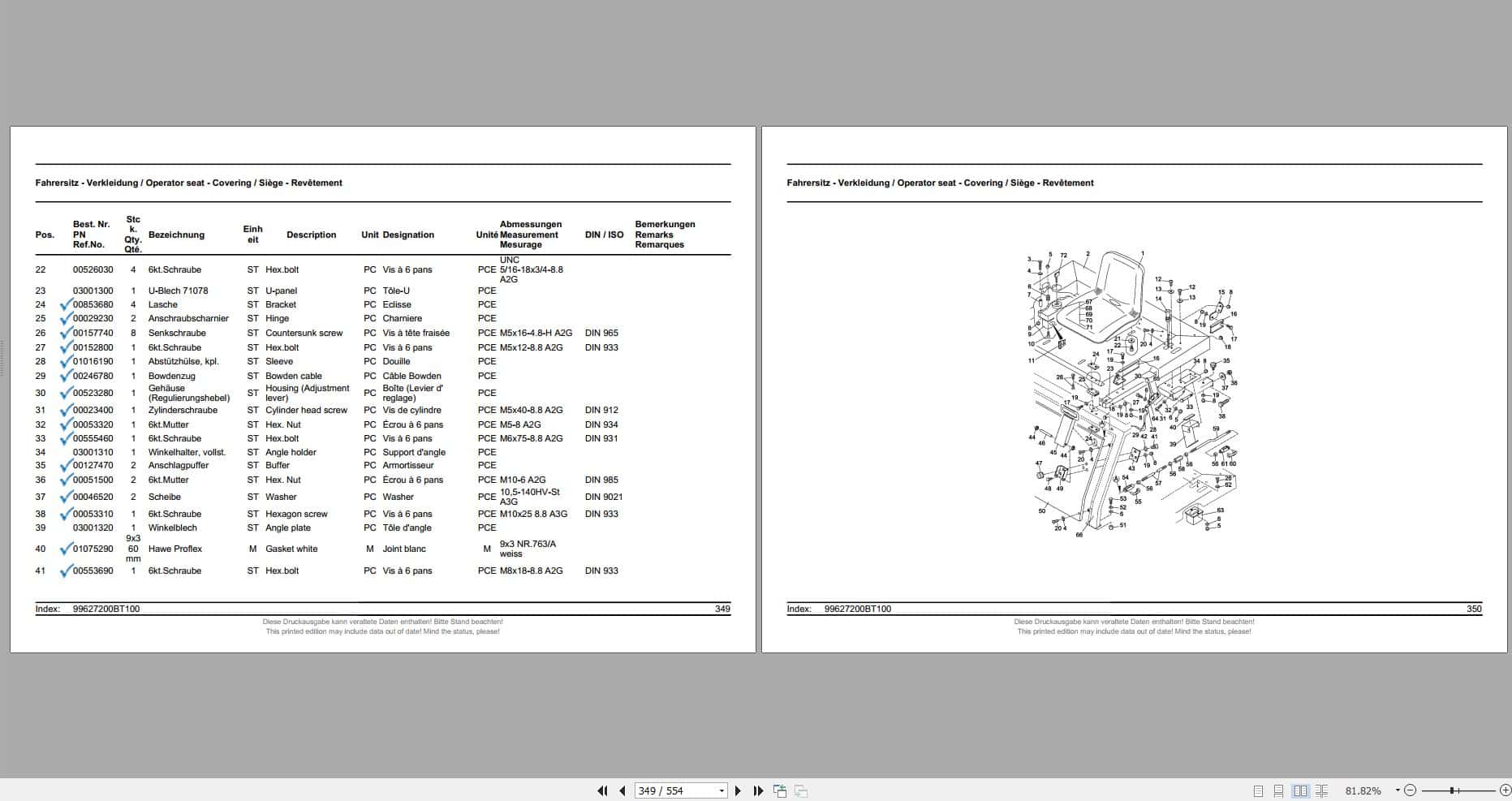Click the checkmark beside part 00157740
Screen dimensions: 1512x801
point(66,333)
